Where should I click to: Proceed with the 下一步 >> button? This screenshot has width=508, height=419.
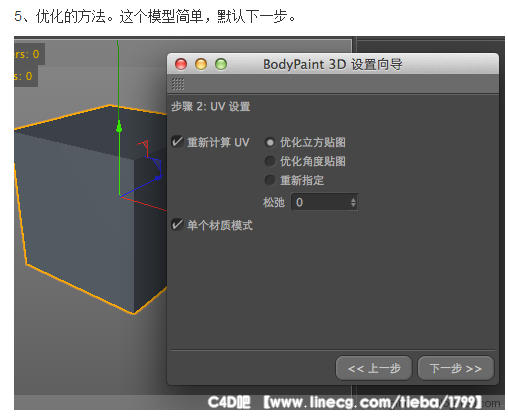pyautogui.click(x=456, y=368)
